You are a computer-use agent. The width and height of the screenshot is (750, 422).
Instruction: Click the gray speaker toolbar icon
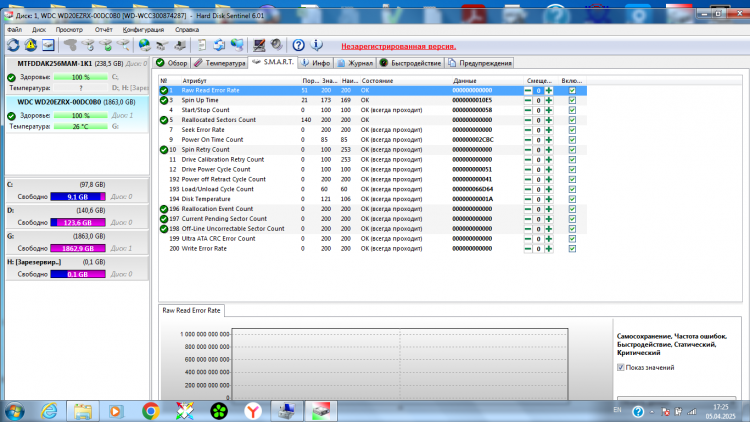pyautogui.click(x=276, y=45)
